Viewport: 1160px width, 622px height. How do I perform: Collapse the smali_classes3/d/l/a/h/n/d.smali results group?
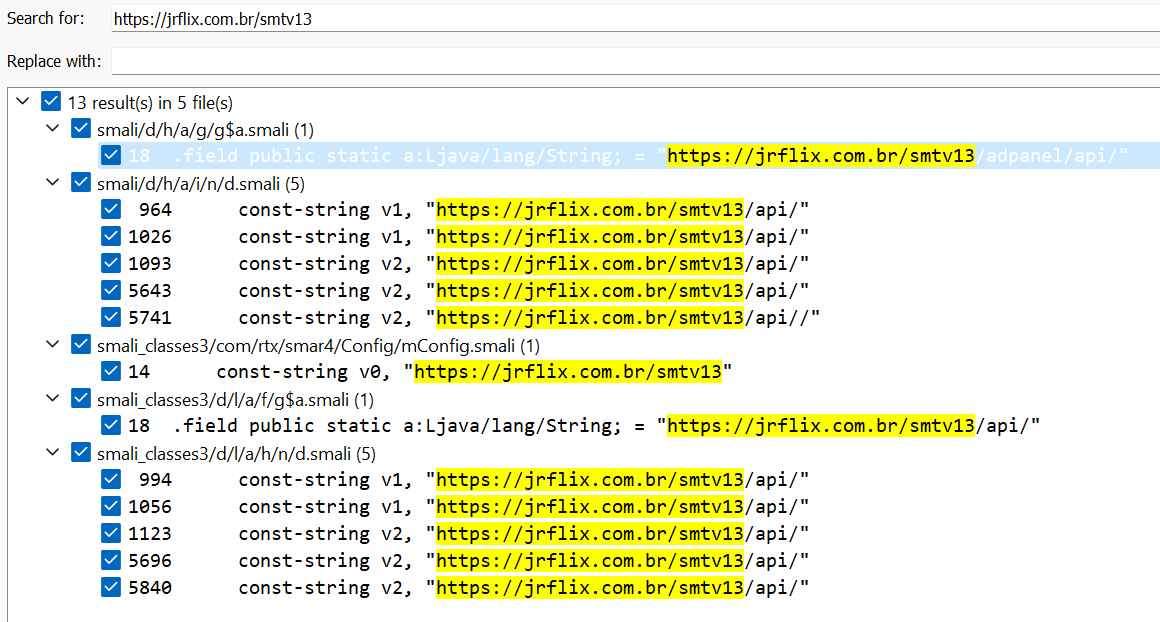[52, 453]
